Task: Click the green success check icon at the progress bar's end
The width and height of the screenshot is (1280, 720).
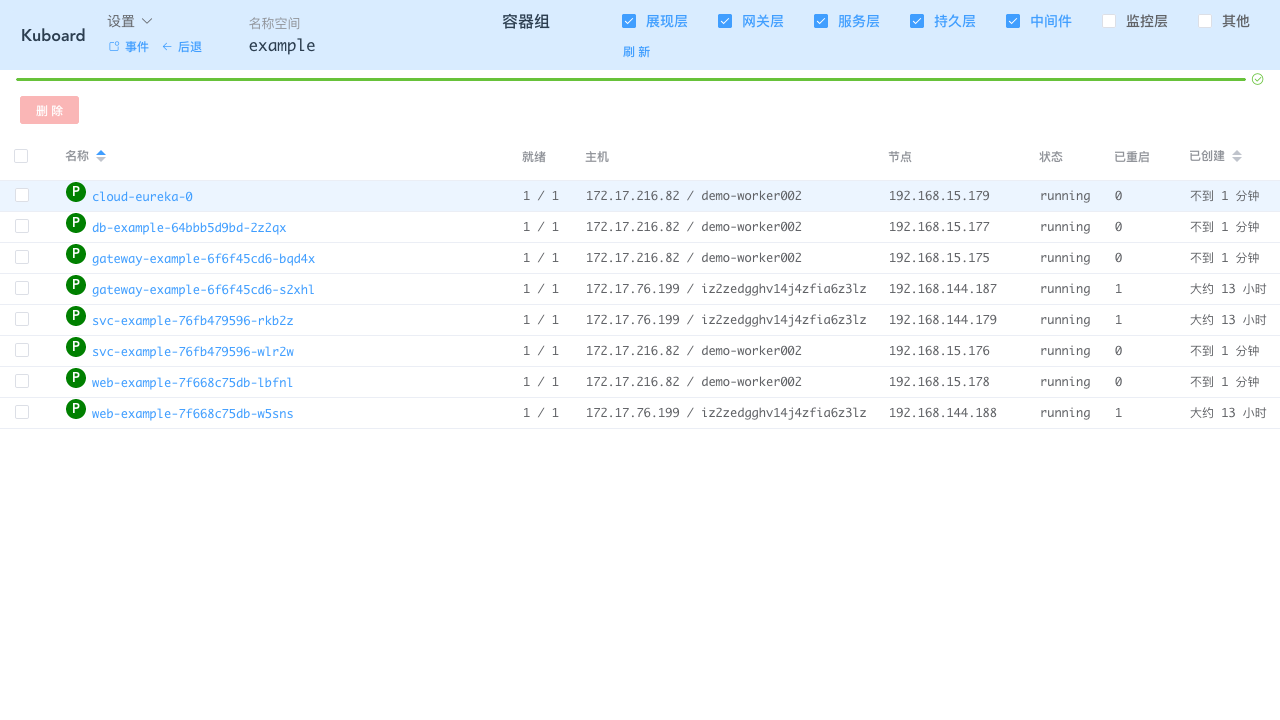Action: tap(1258, 79)
